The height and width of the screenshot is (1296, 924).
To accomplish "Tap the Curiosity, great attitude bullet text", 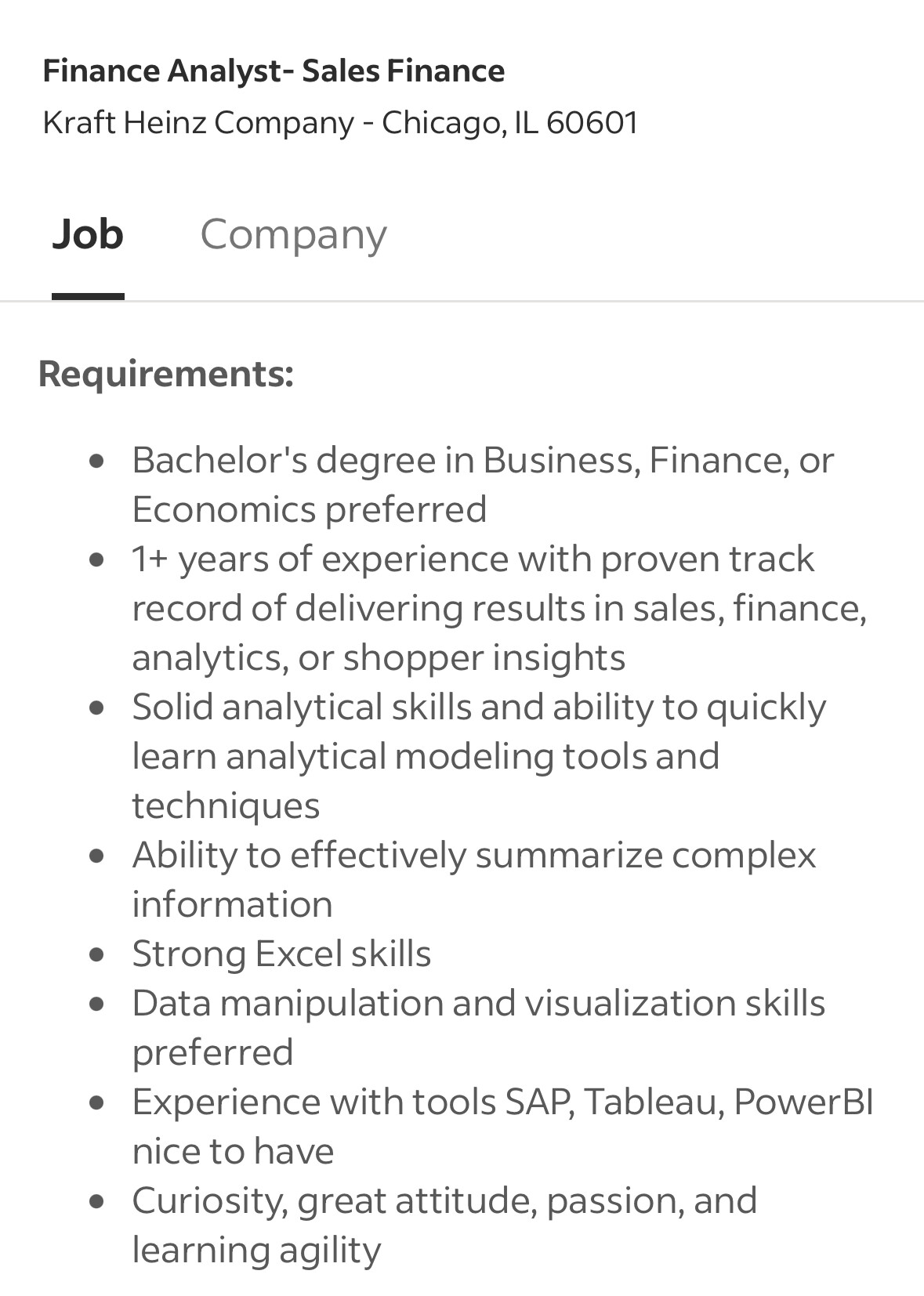I will point(444,1225).
